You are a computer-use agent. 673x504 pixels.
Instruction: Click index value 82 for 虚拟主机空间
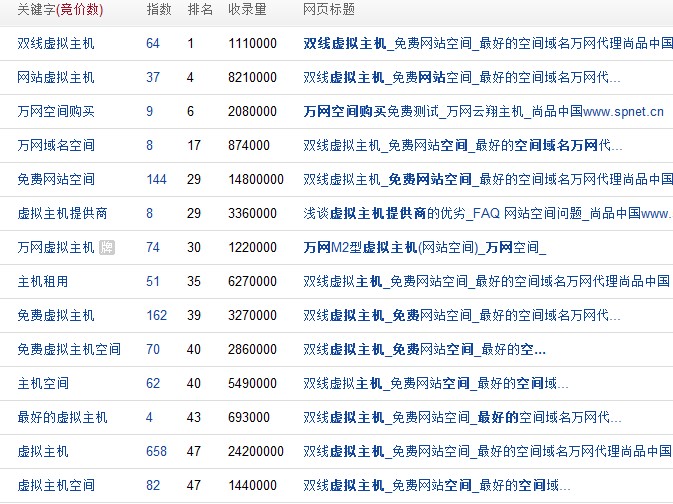tap(153, 485)
